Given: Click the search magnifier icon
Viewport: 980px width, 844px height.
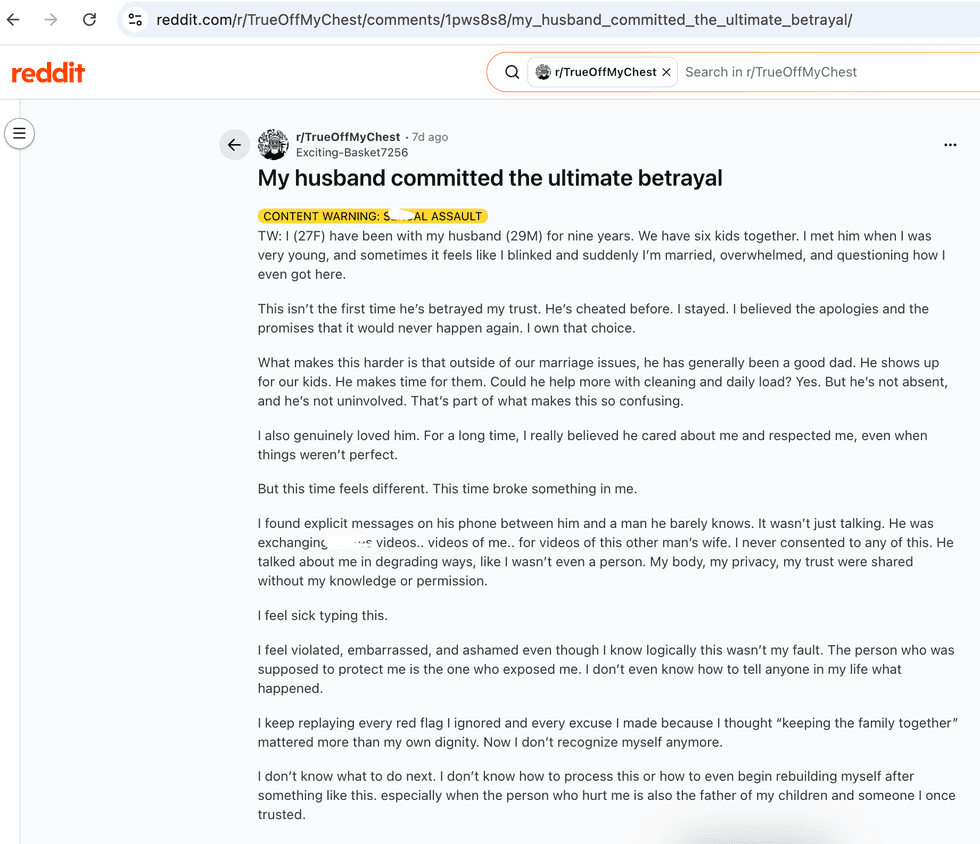Looking at the screenshot, I should (x=512, y=72).
